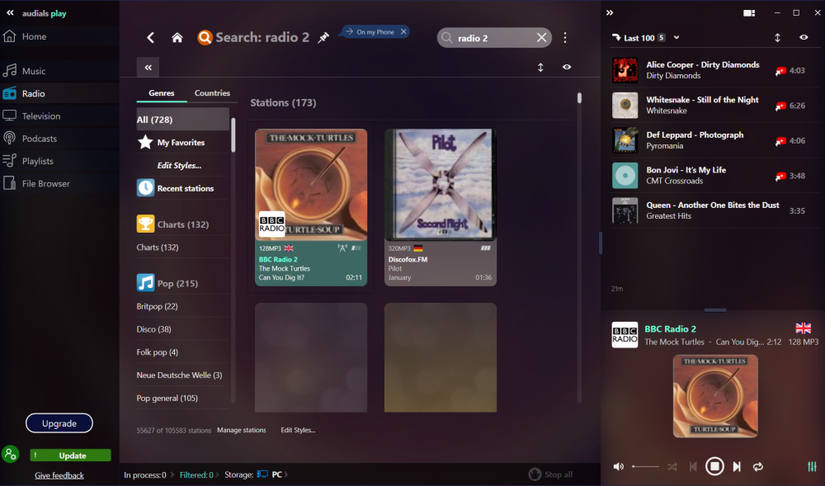Expand the Filtered status
This screenshot has width=825, height=486.
point(198,474)
